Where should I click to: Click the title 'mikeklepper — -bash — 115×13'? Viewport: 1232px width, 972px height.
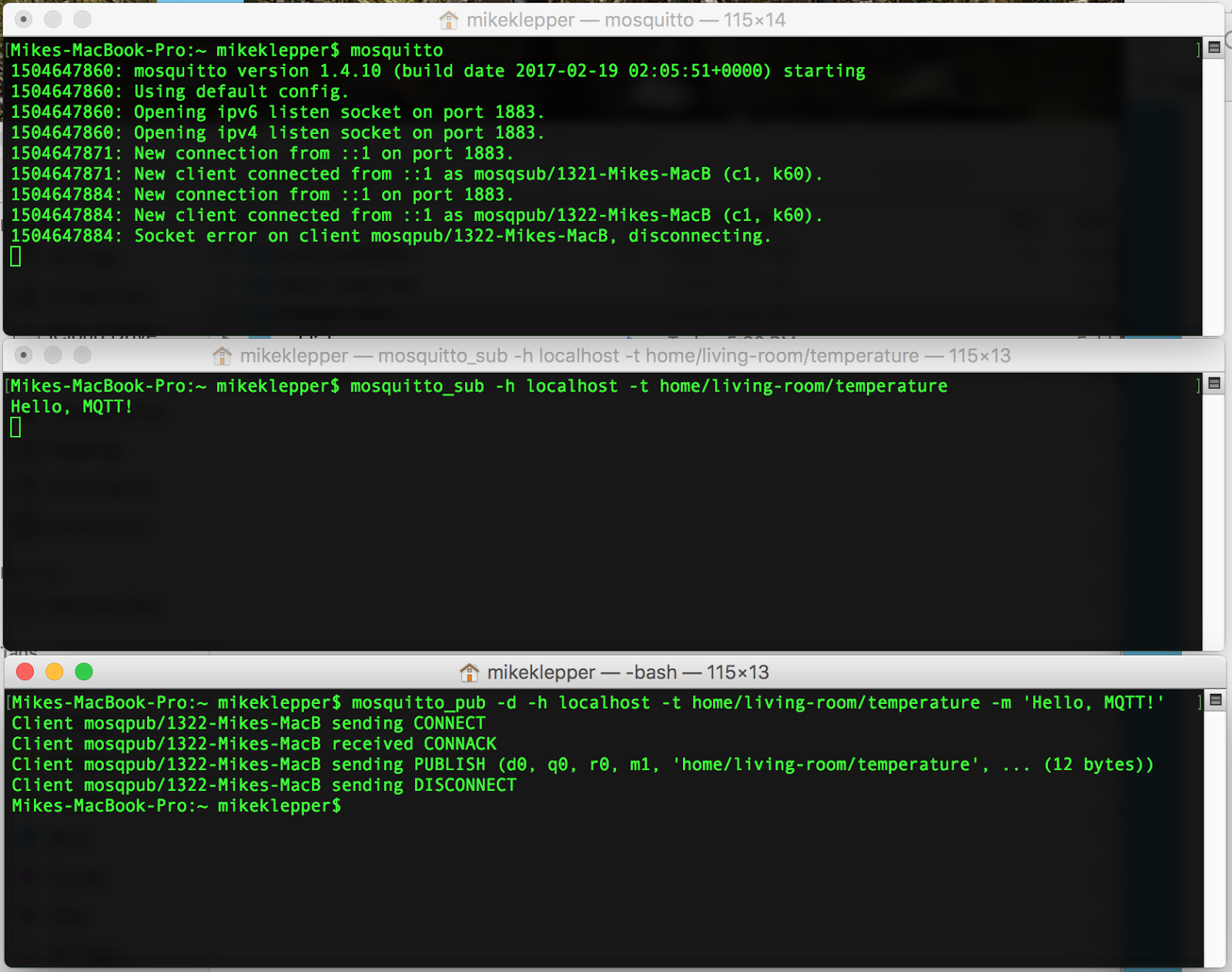coord(628,672)
